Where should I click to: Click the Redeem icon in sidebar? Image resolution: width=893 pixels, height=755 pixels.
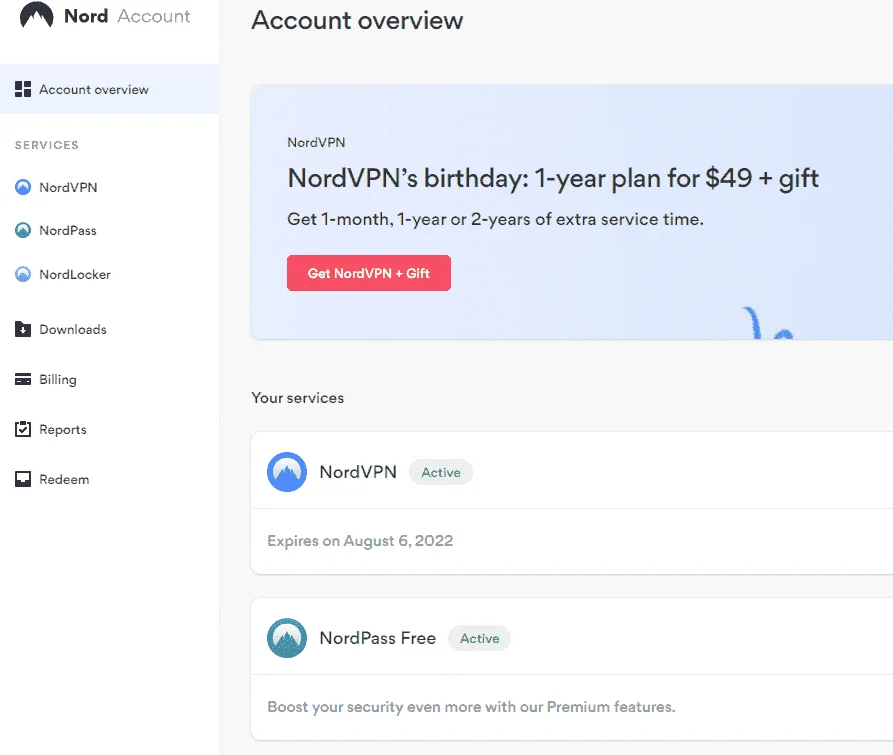[23, 479]
